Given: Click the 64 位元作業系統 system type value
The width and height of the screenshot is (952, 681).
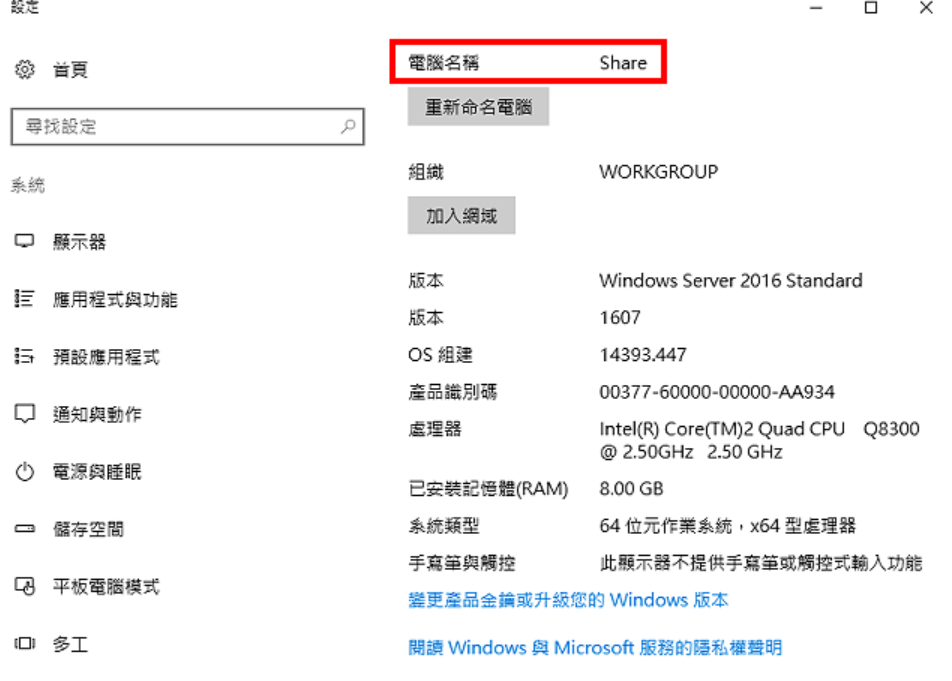Looking at the screenshot, I should [x=727, y=526].
